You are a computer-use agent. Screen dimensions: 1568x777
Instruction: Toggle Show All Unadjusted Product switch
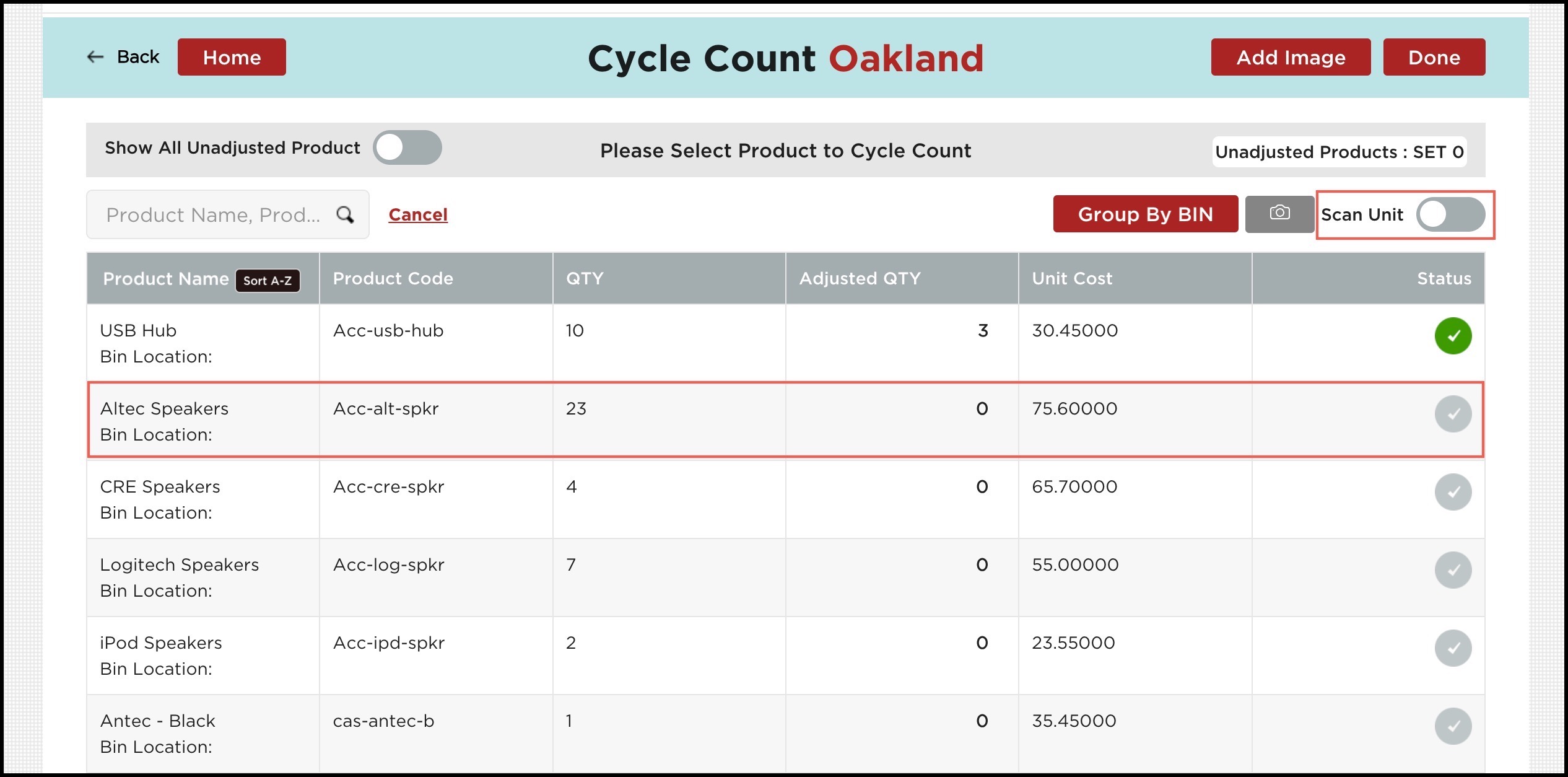click(x=407, y=148)
